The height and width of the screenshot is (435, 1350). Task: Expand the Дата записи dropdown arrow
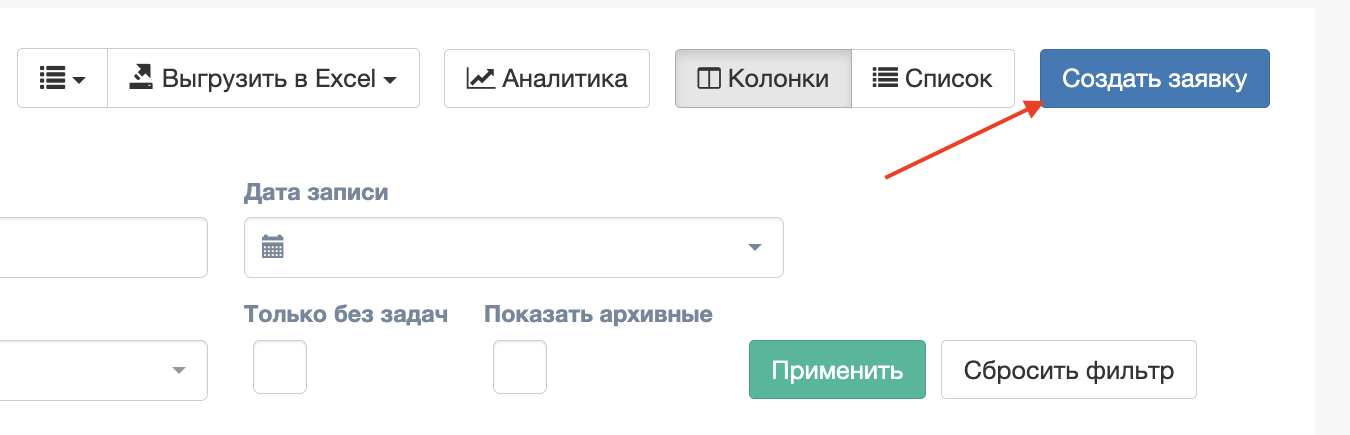(755, 247)
